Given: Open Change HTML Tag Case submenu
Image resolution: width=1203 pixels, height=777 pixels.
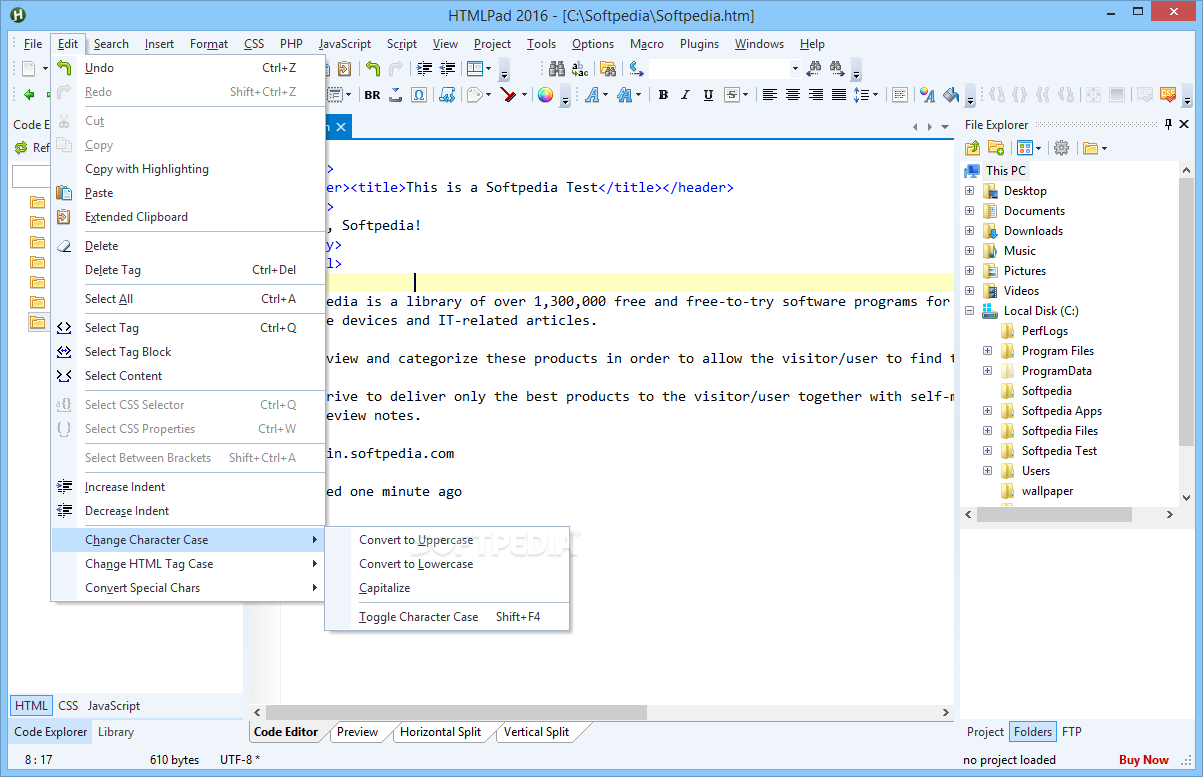Looking at the screenshot, I should 189,564.
